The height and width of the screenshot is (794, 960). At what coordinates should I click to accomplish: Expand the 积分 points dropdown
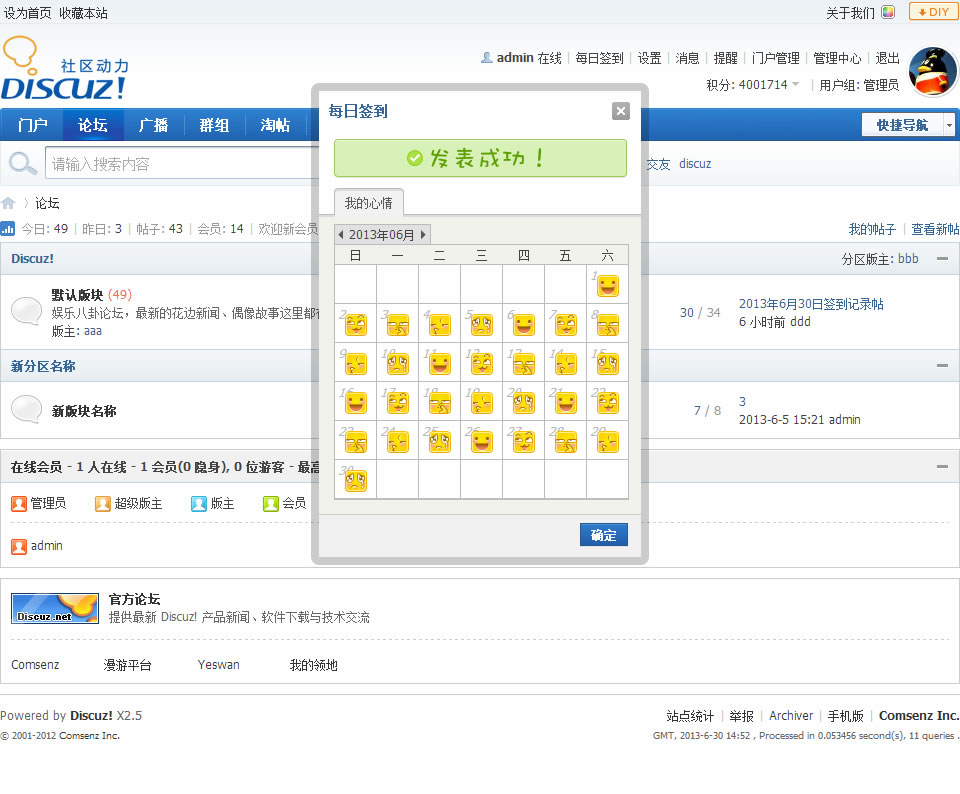point(796,85)
